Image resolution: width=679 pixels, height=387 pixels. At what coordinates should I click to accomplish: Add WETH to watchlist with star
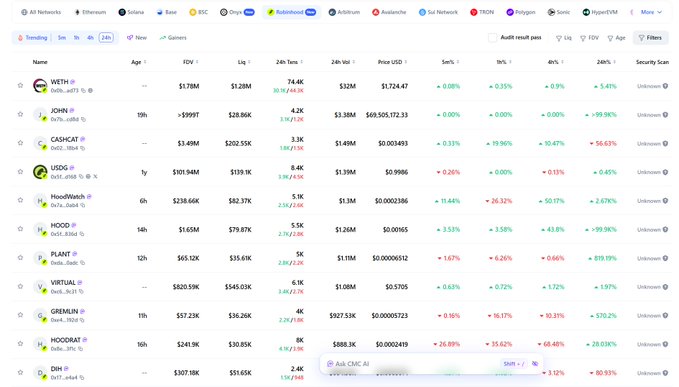pyautogui.click(x=20, y=85)
